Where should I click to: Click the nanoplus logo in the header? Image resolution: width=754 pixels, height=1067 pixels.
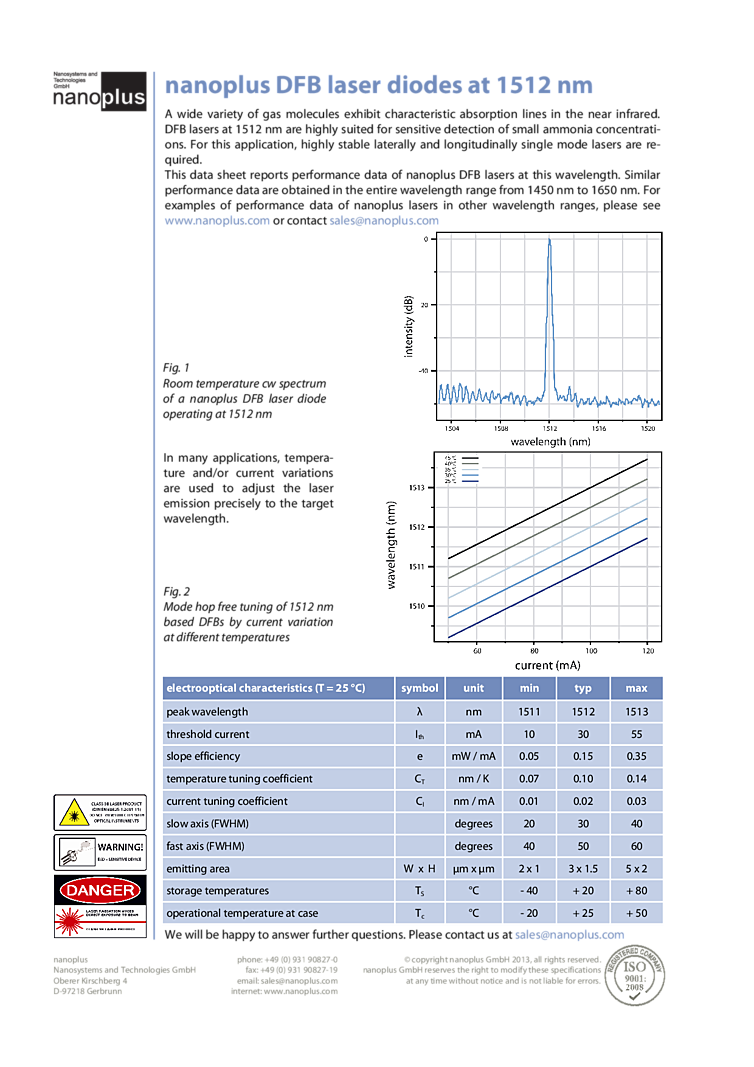(x=99, y=91)
